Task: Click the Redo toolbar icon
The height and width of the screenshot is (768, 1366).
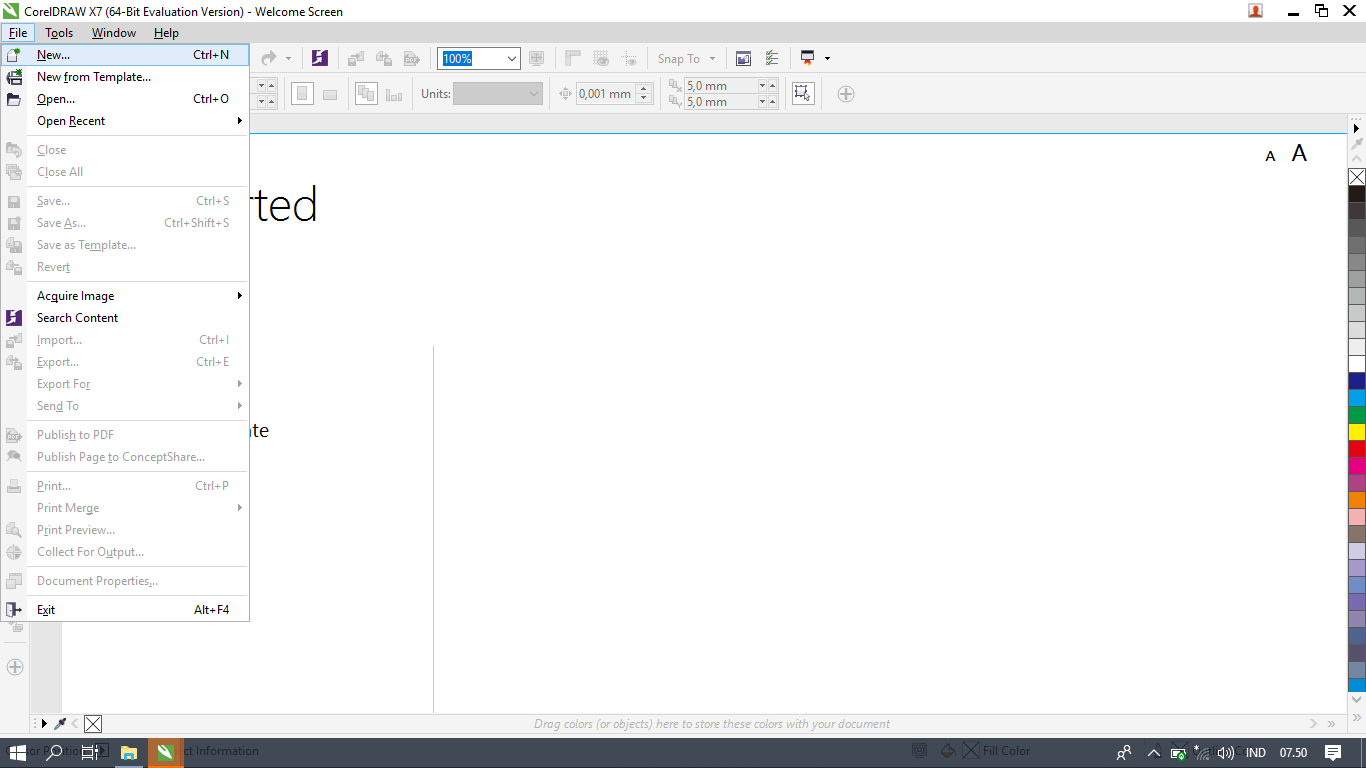Action: coord(268,58)
